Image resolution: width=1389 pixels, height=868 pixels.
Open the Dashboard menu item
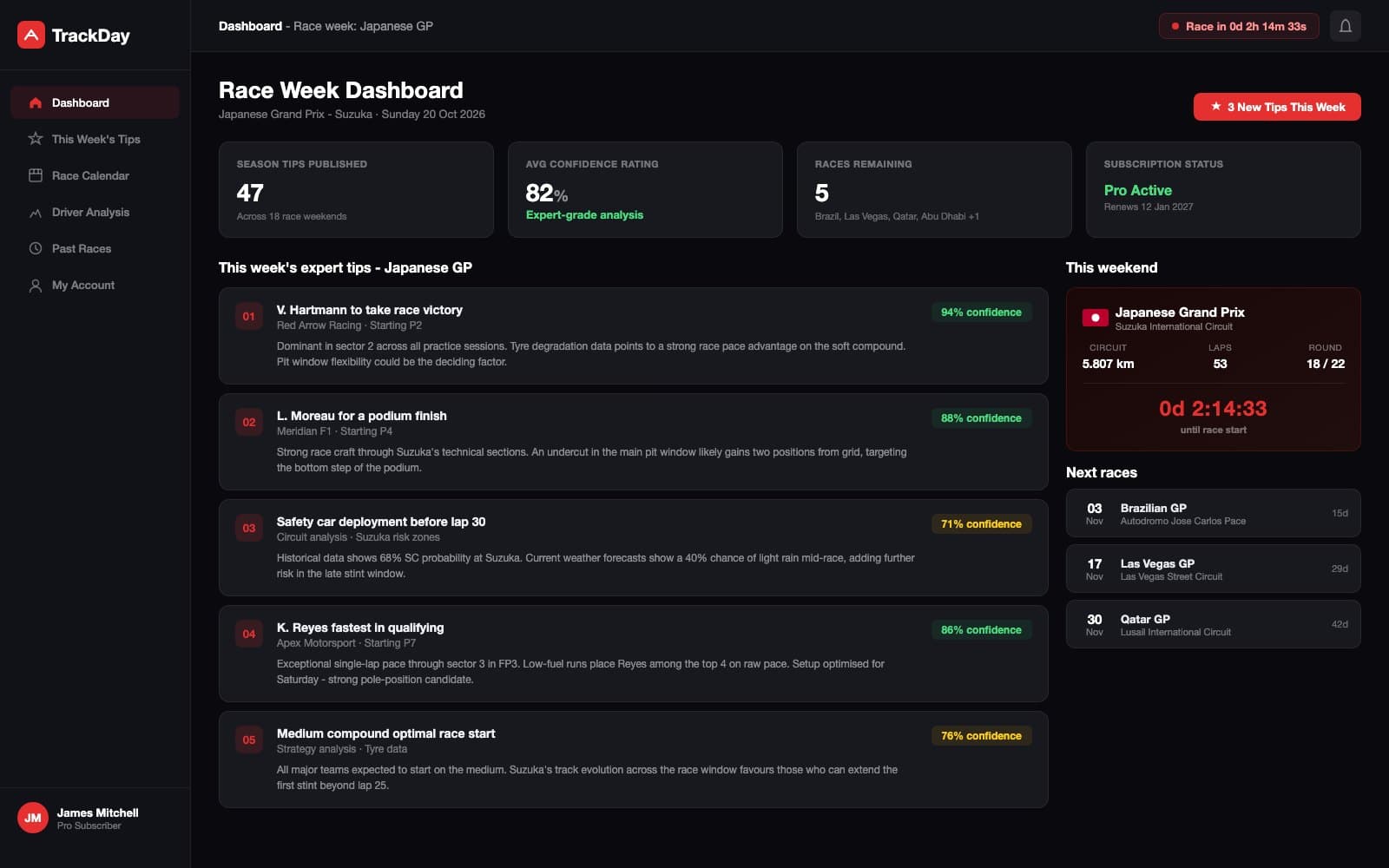pyautogui.click(x=95, y=102)
